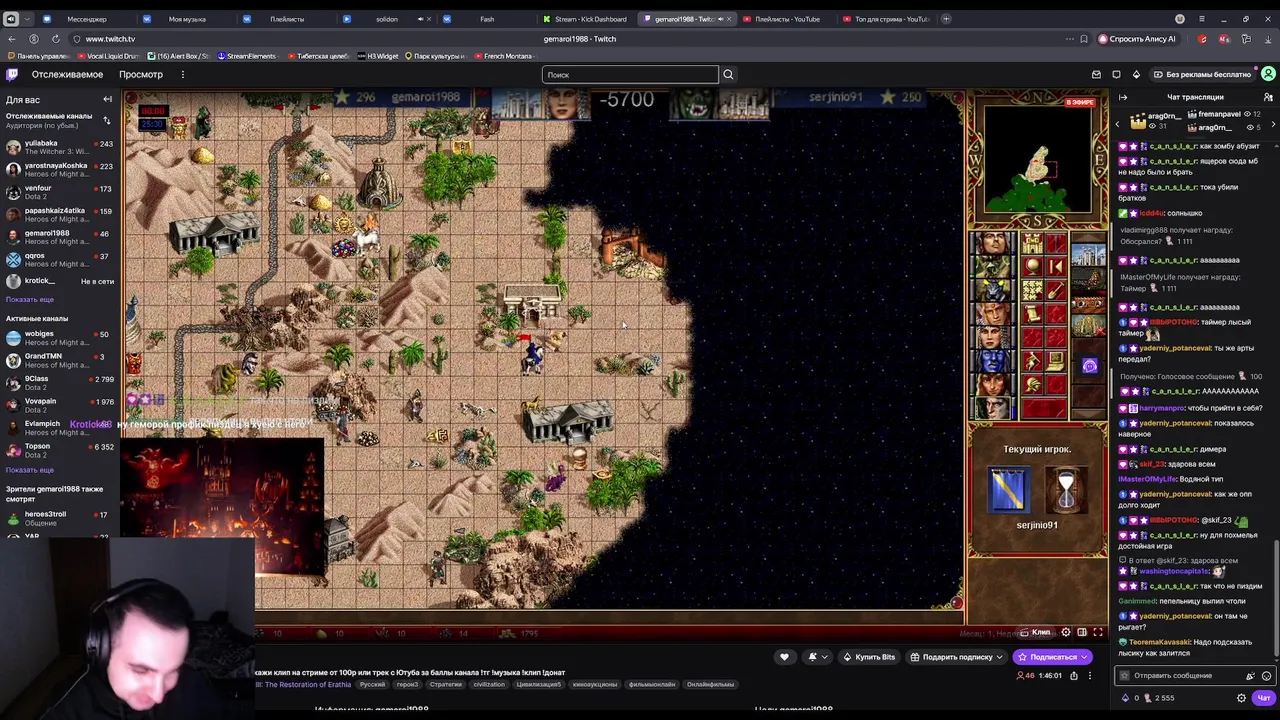Switch to theatre mode

(x=1081, y=632)
